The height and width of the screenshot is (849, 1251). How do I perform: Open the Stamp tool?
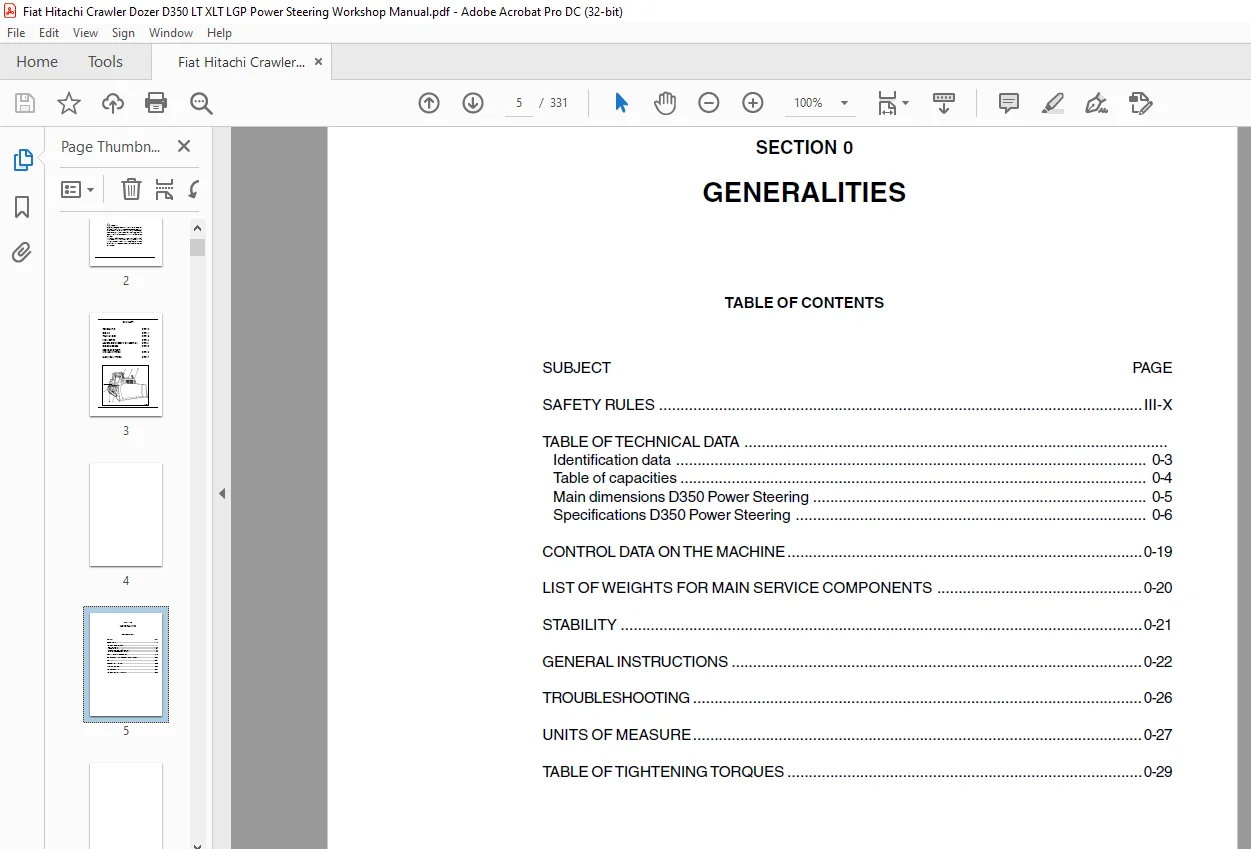[1140, 103]
